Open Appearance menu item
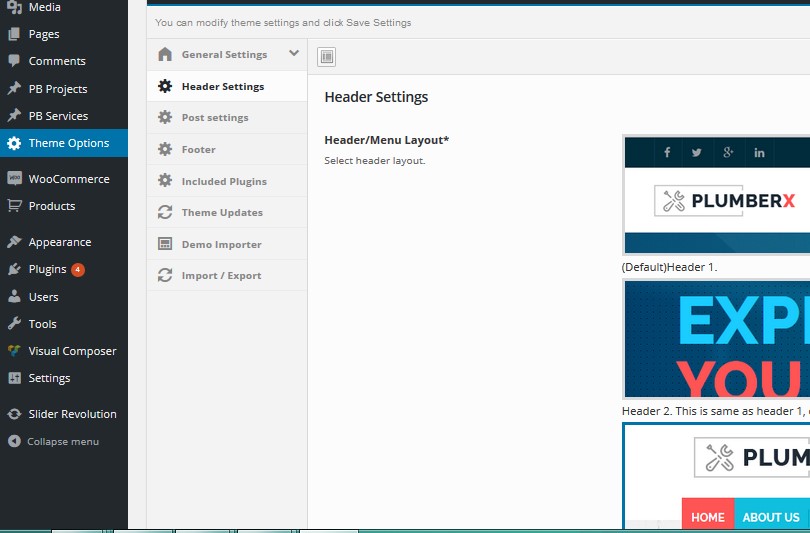810x533 pixels. pyautogui.click(x=64, y=242)
